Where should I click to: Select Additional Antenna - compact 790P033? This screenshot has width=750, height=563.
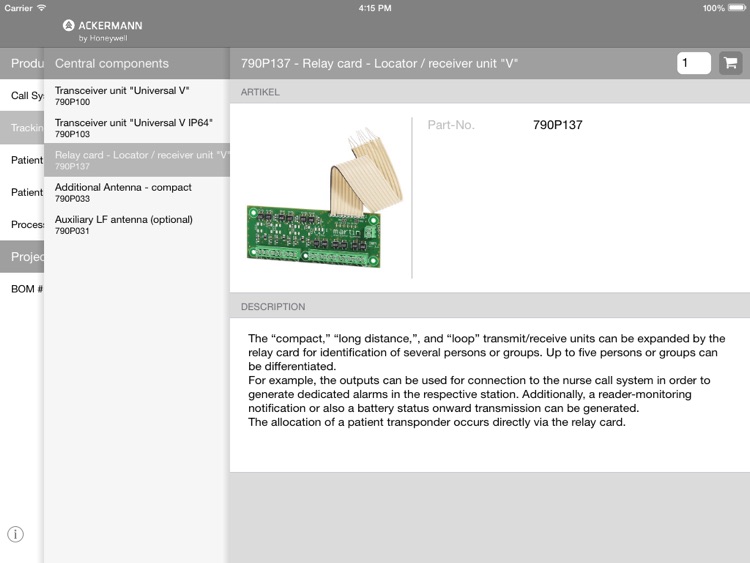point(137,192)
